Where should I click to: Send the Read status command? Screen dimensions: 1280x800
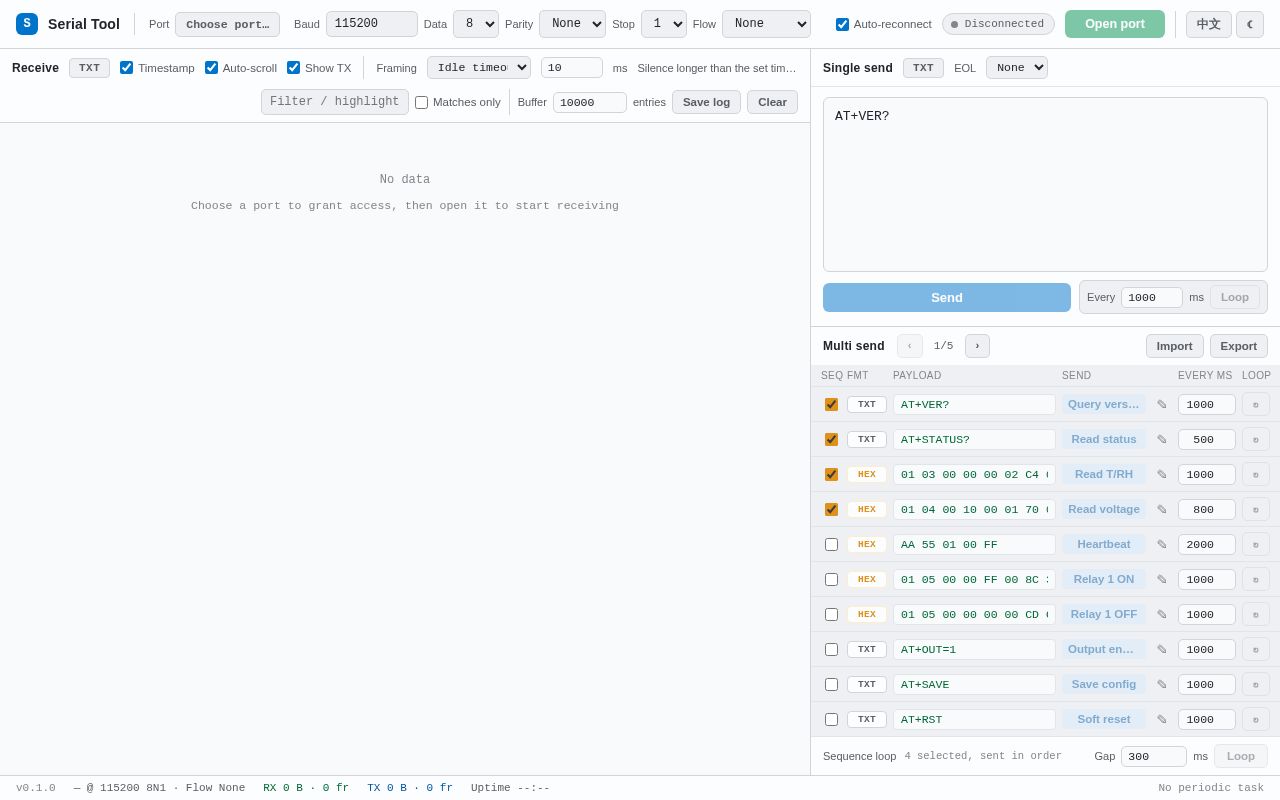(1104, 439)
